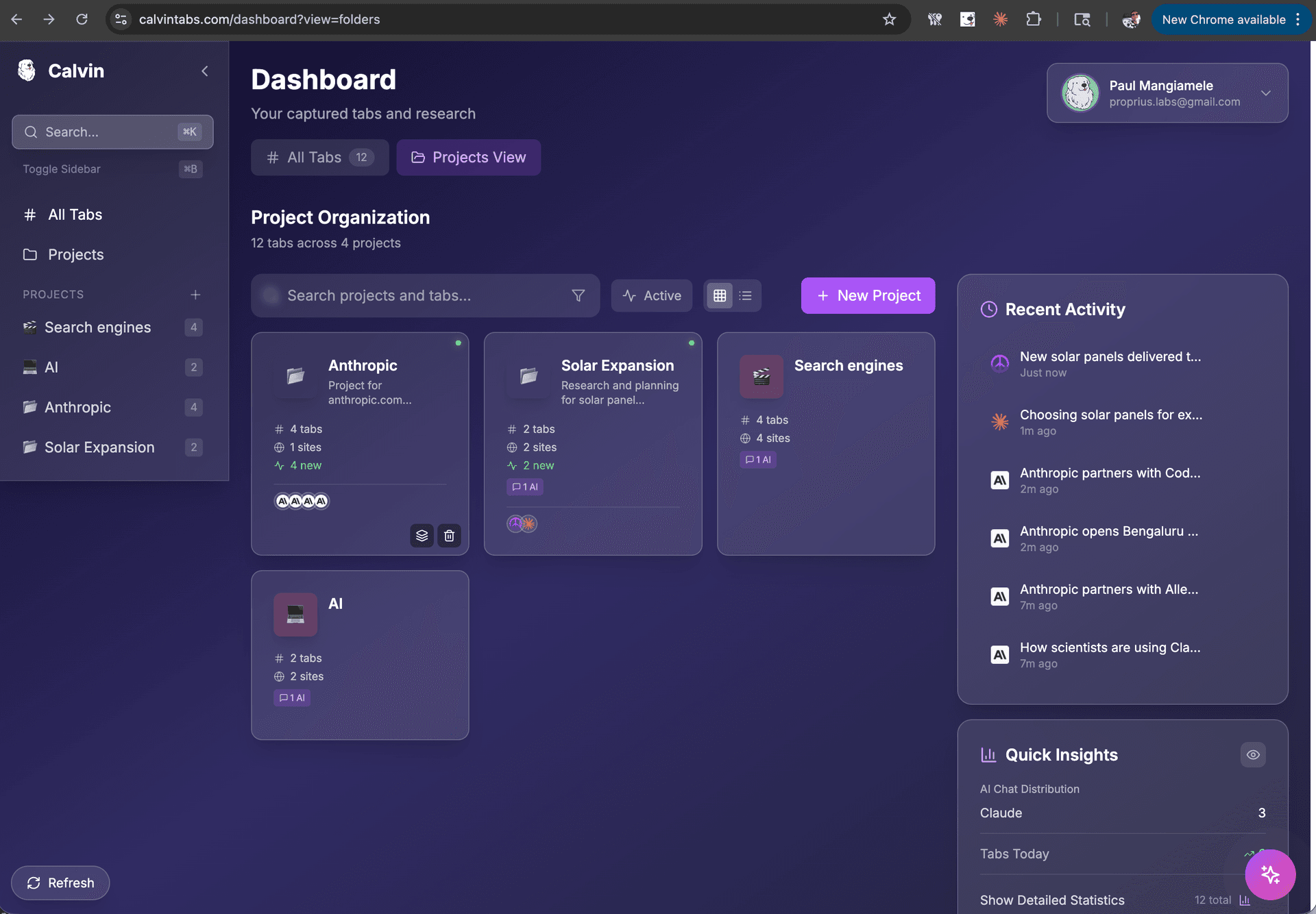Image resolution: width=1316 pixels, height=914 pixels.
Task: Open the filter icon beside project search
Action: coord(578,295)
